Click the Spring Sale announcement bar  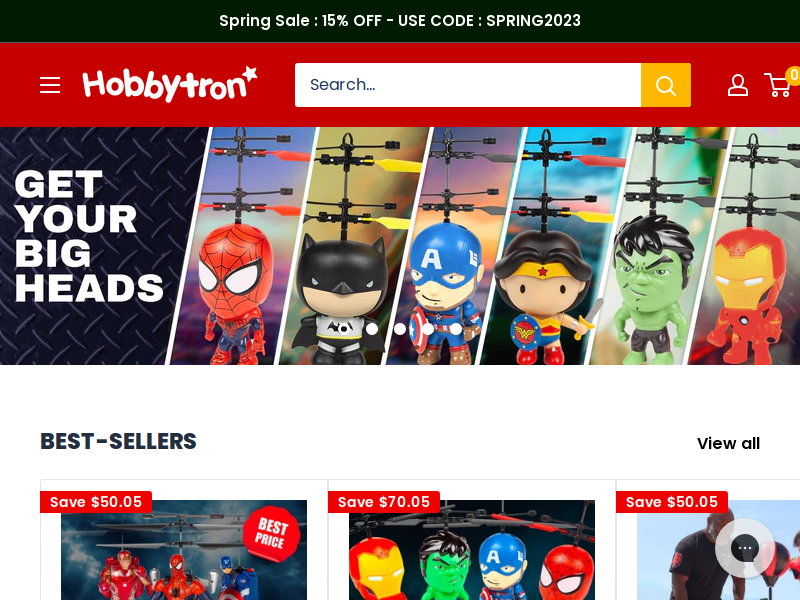pyautogui.click(x=400, y=21)
